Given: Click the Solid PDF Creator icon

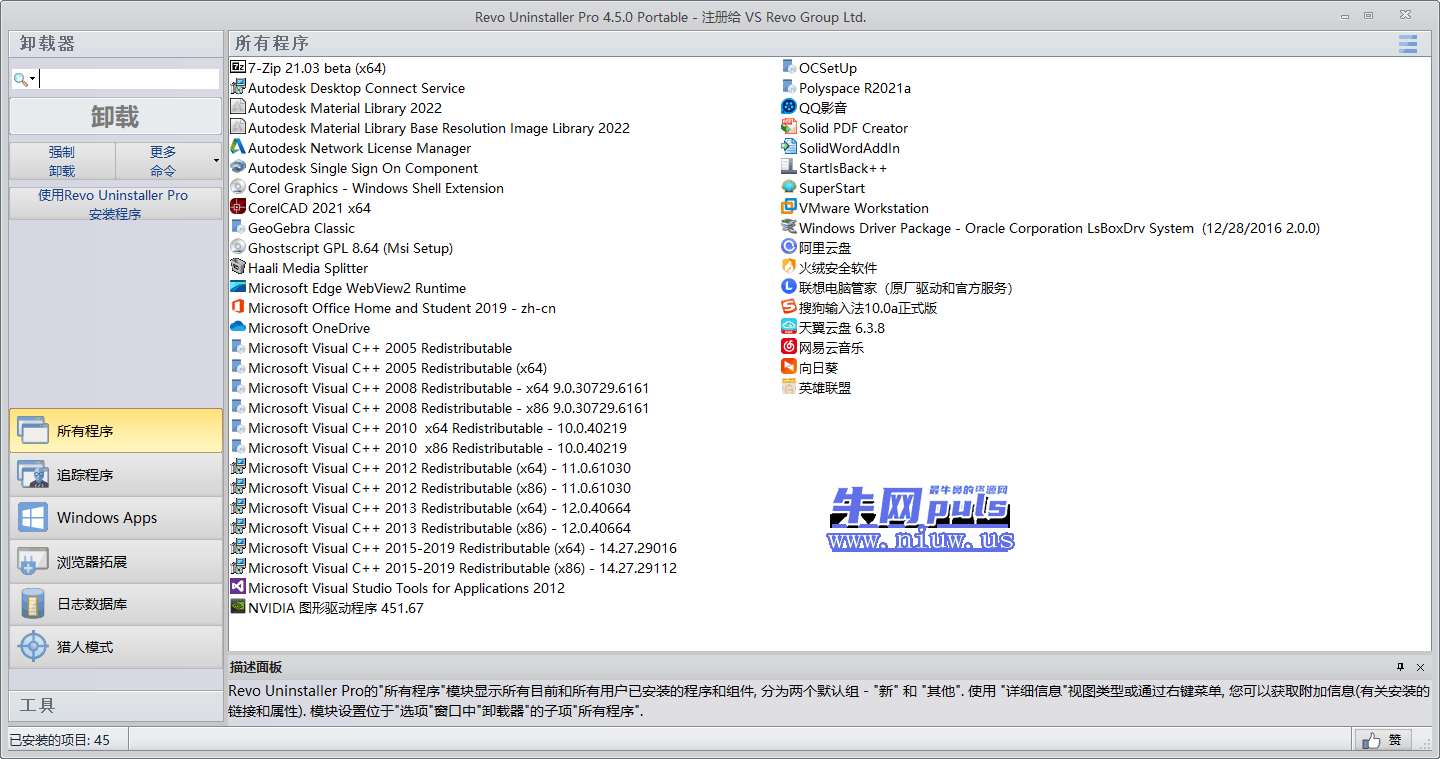Looking at the screenshot, I should 789,127.
